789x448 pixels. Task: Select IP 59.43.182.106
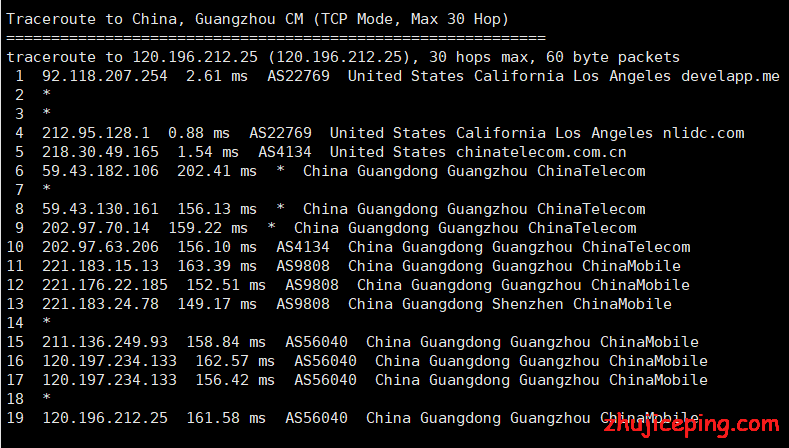coord(100,171)
